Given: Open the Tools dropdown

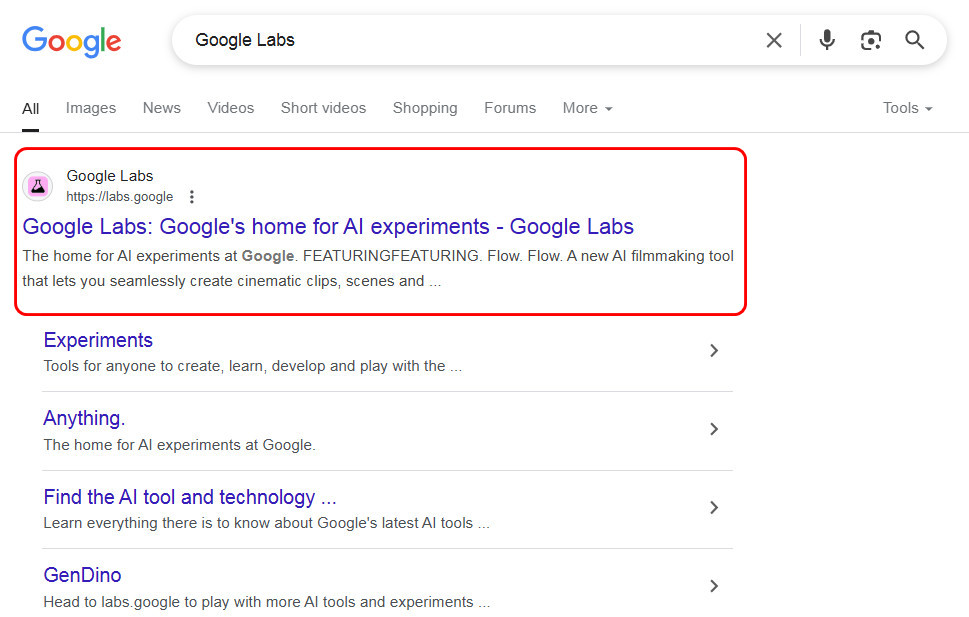Looking at the screenshot, I should click(905, 108).
